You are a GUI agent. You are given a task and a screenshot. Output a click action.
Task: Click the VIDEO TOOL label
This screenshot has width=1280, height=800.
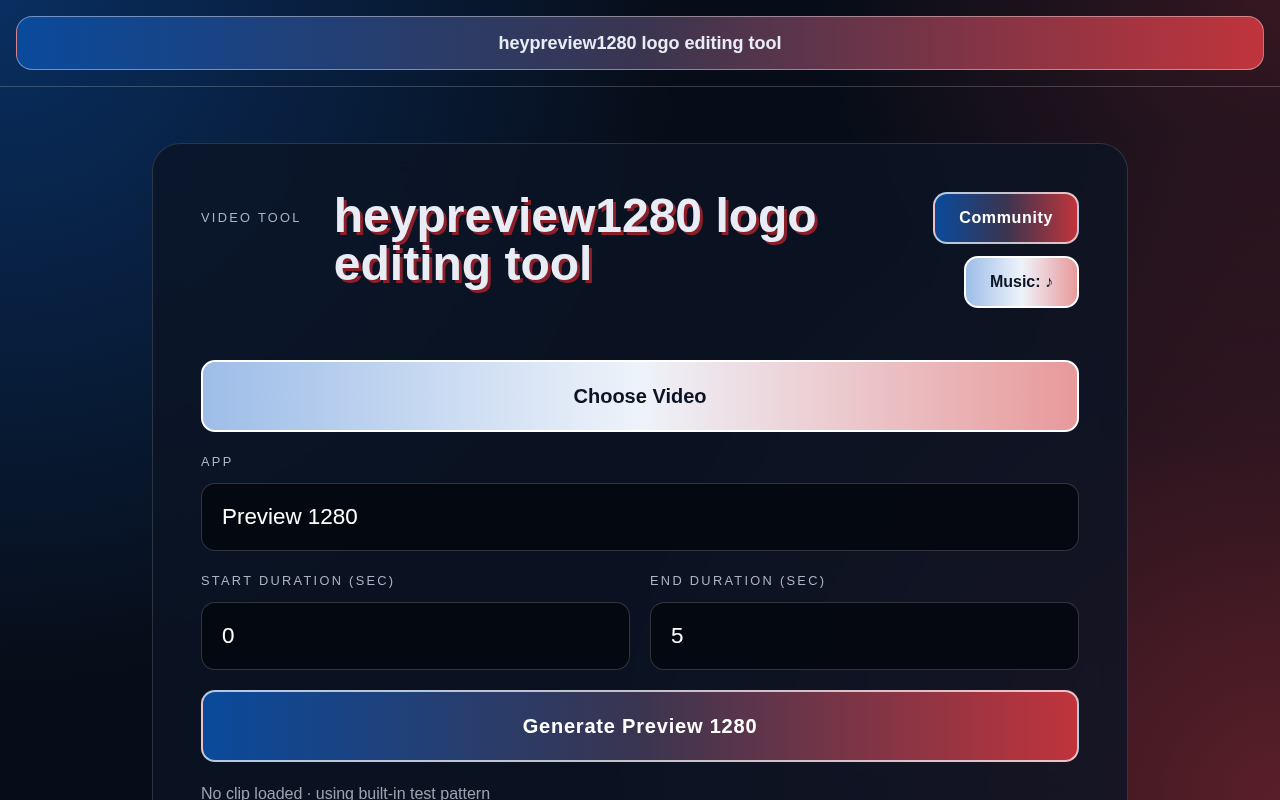[x=251, y=218]
